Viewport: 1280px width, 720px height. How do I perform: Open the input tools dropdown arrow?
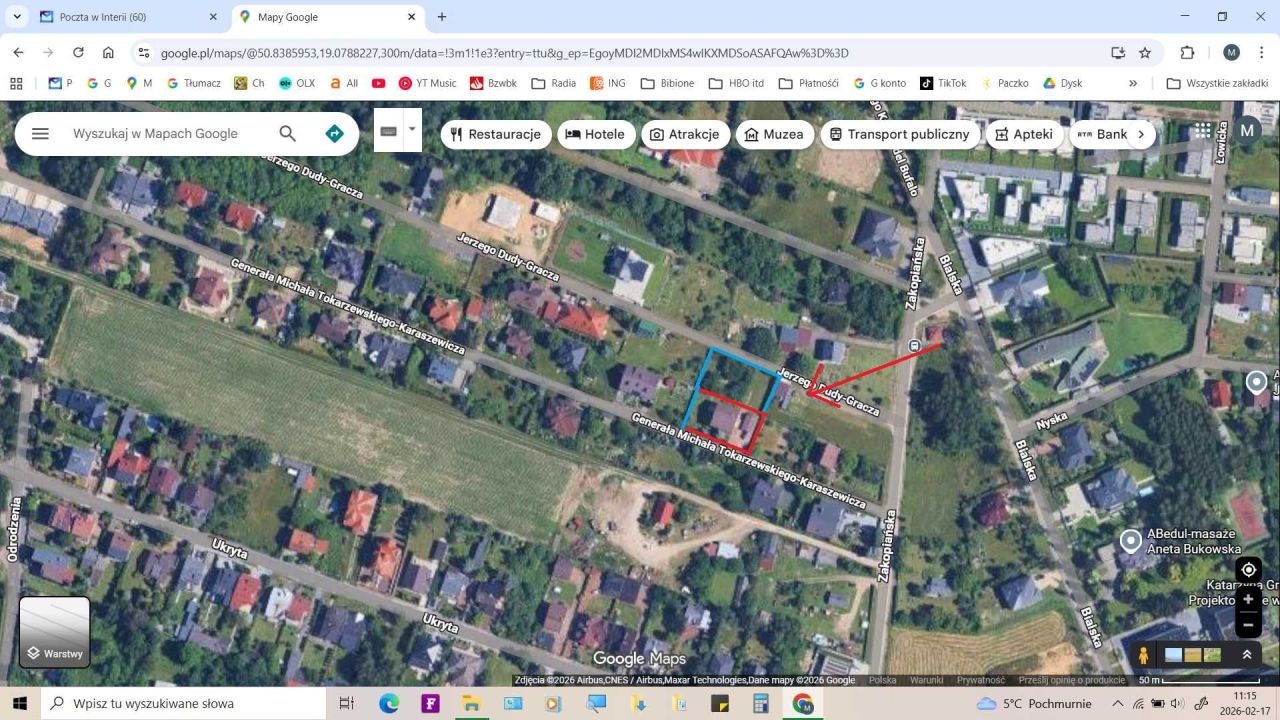pyautogui.click(x=411, y=130)
